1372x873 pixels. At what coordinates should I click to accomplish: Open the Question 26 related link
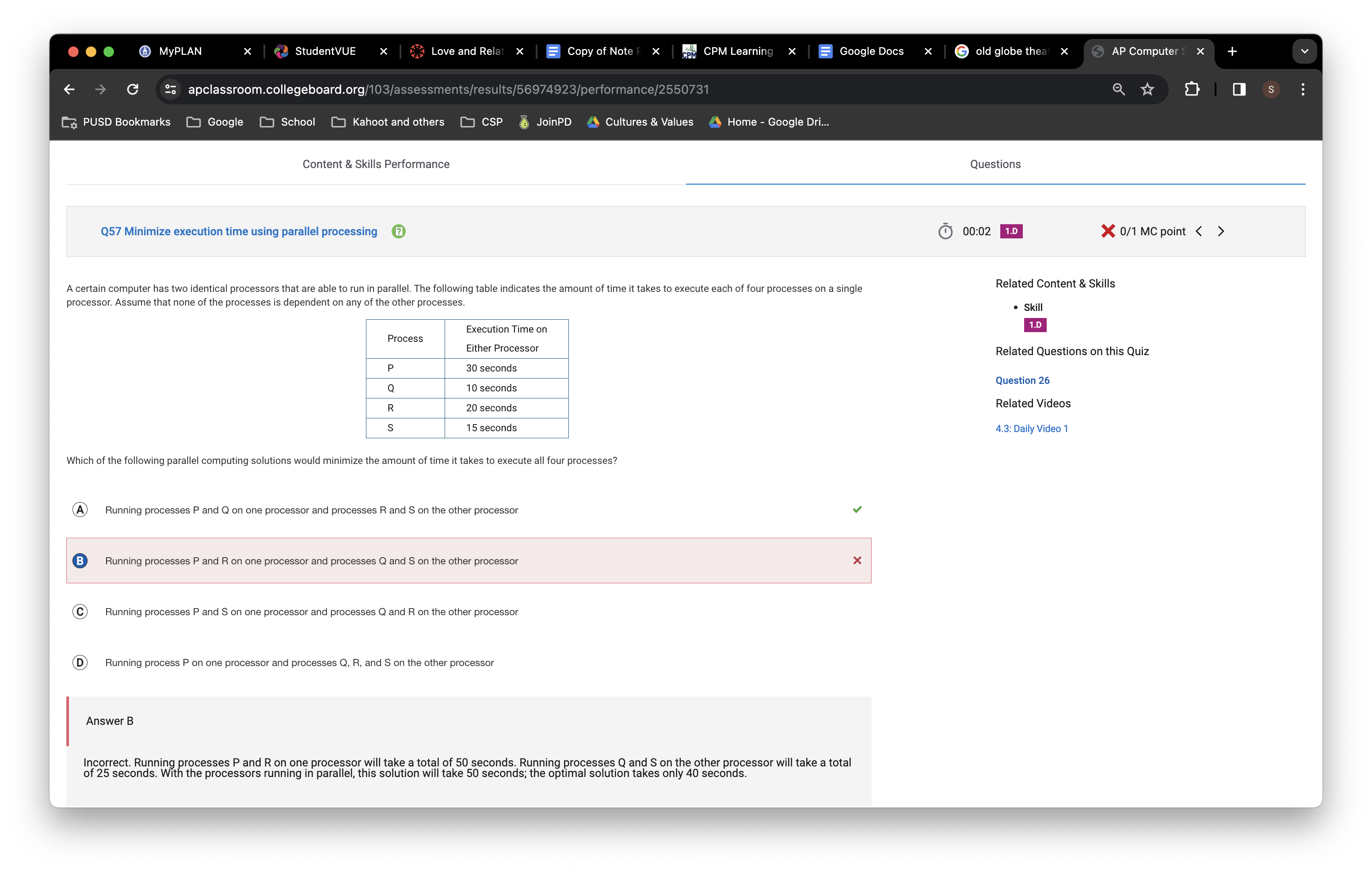point(1022,380)
